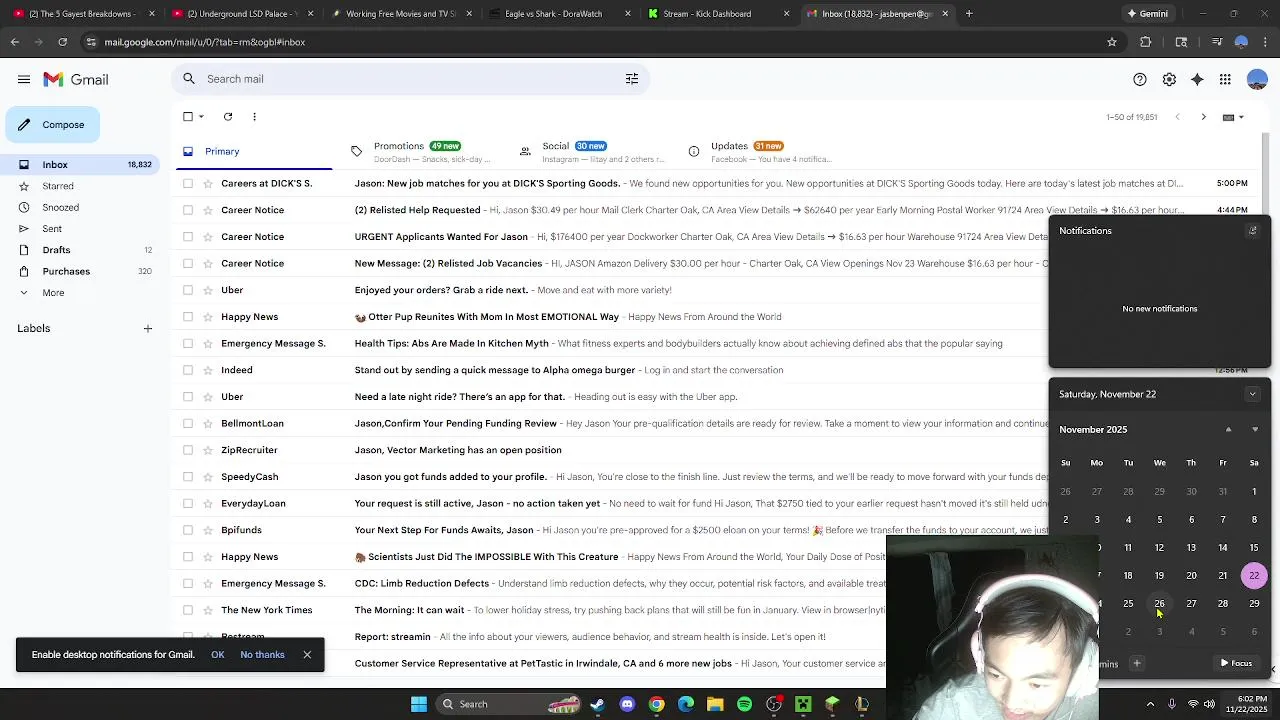Open the Inbox folder
1280x720 pixels.
[x=80, y=165]
